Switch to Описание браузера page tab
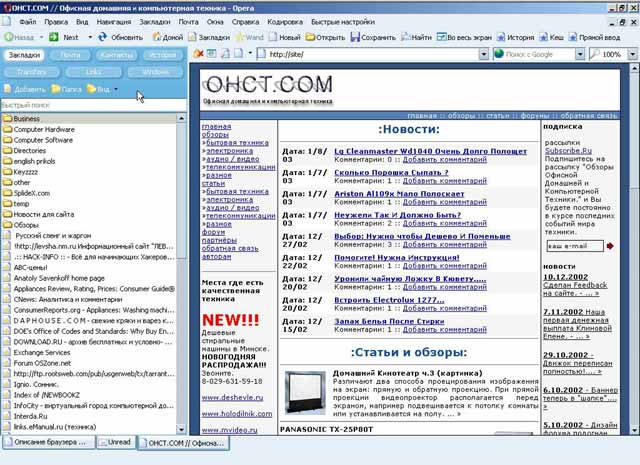Viewport: 640px width, 465px height. (x=49, y=442)
